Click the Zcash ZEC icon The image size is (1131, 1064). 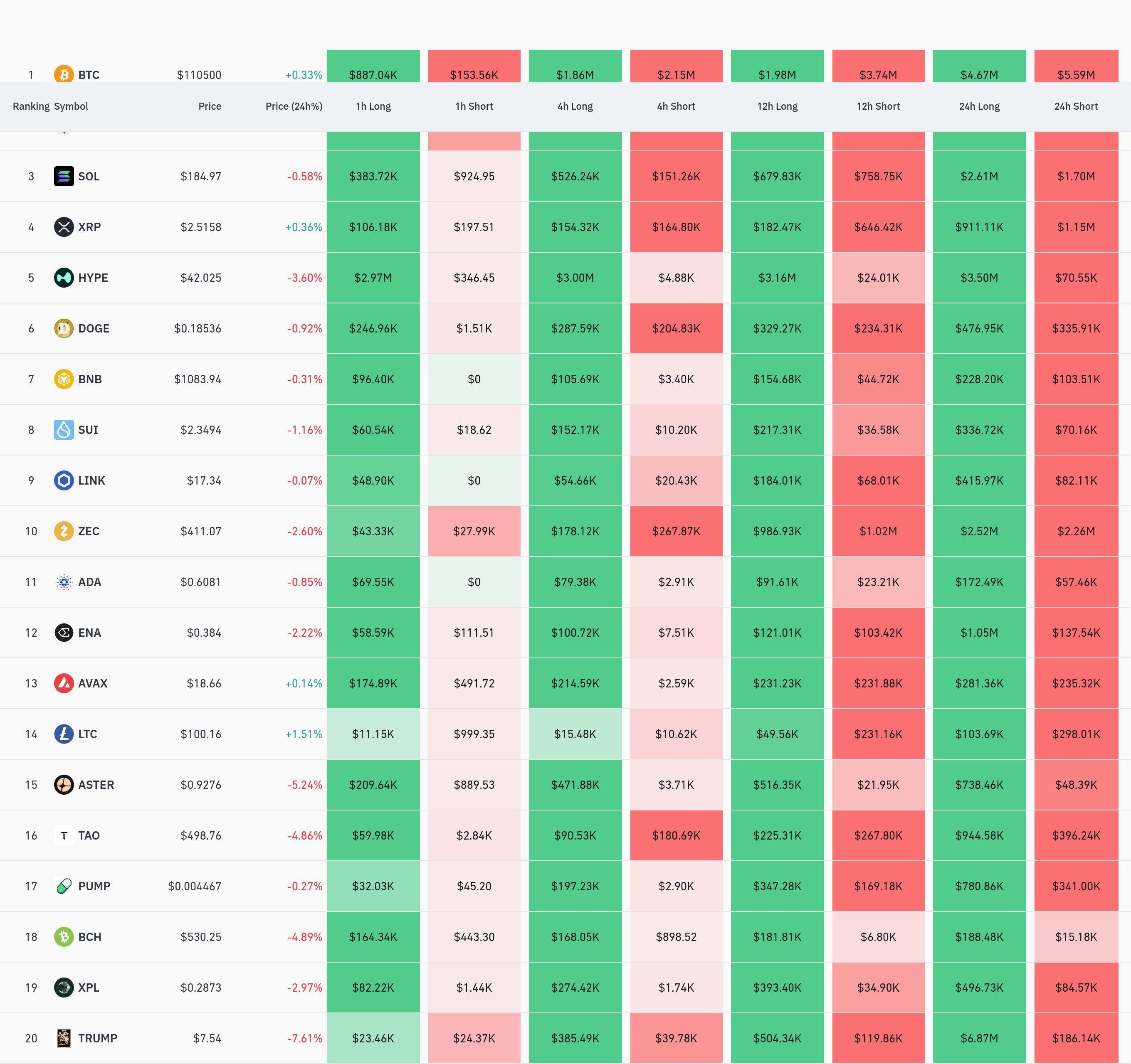(64, 531)
